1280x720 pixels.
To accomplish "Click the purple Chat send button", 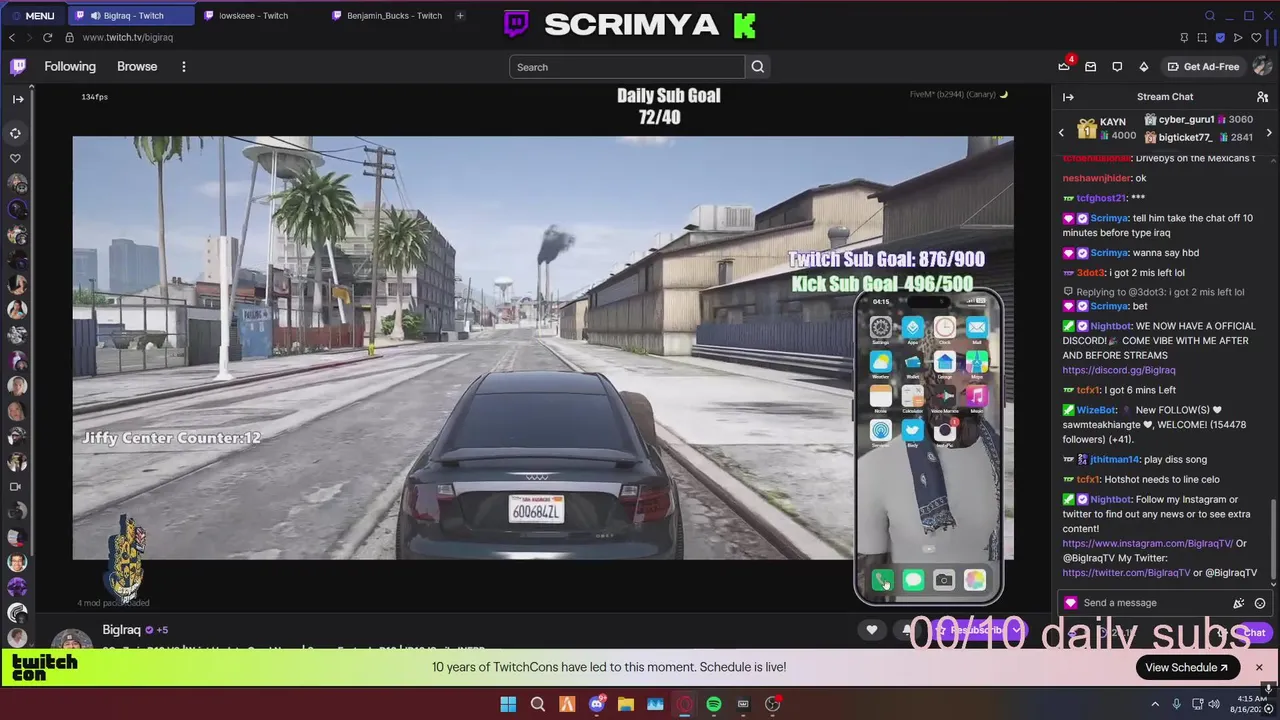I will click(x=1254, y=632).
